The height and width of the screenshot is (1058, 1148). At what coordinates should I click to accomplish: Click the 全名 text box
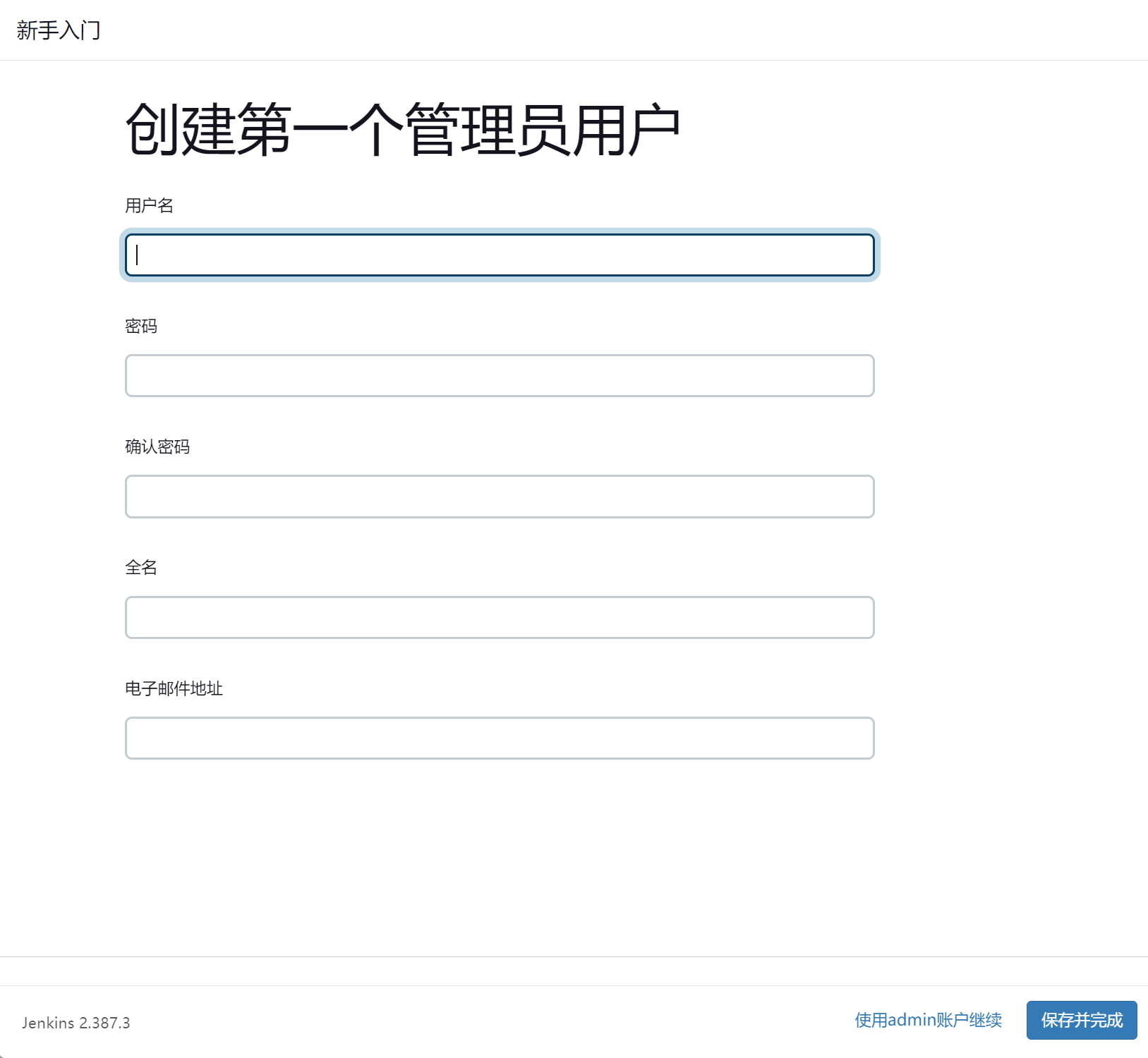pos(500,617)
